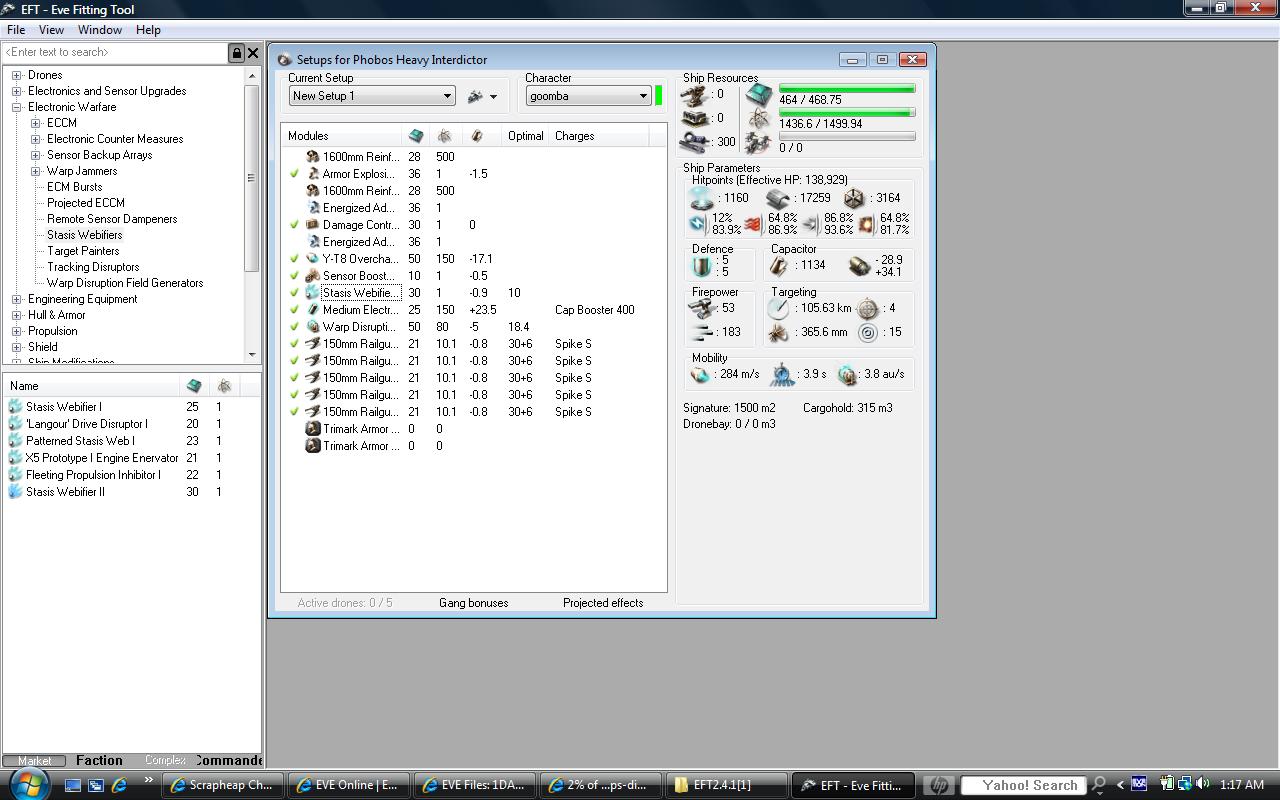The height and width of the screenshot is (800, 1280).
Task: Click the lock icon beside the search box
Action: pyautogui.click(x=237, y=53)
